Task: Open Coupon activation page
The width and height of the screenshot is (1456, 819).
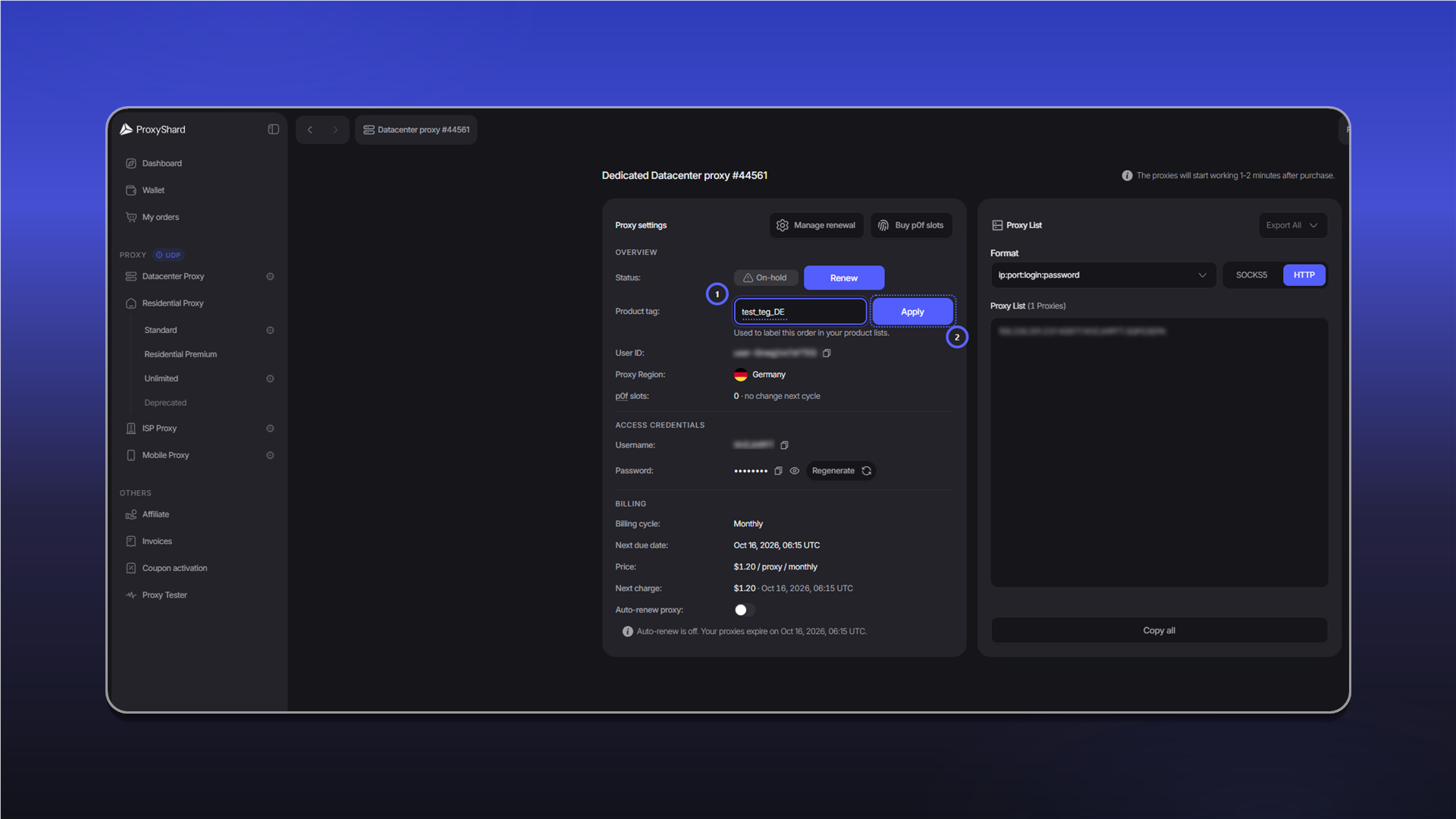Action: pyautogui.click(x=174, y=569)
